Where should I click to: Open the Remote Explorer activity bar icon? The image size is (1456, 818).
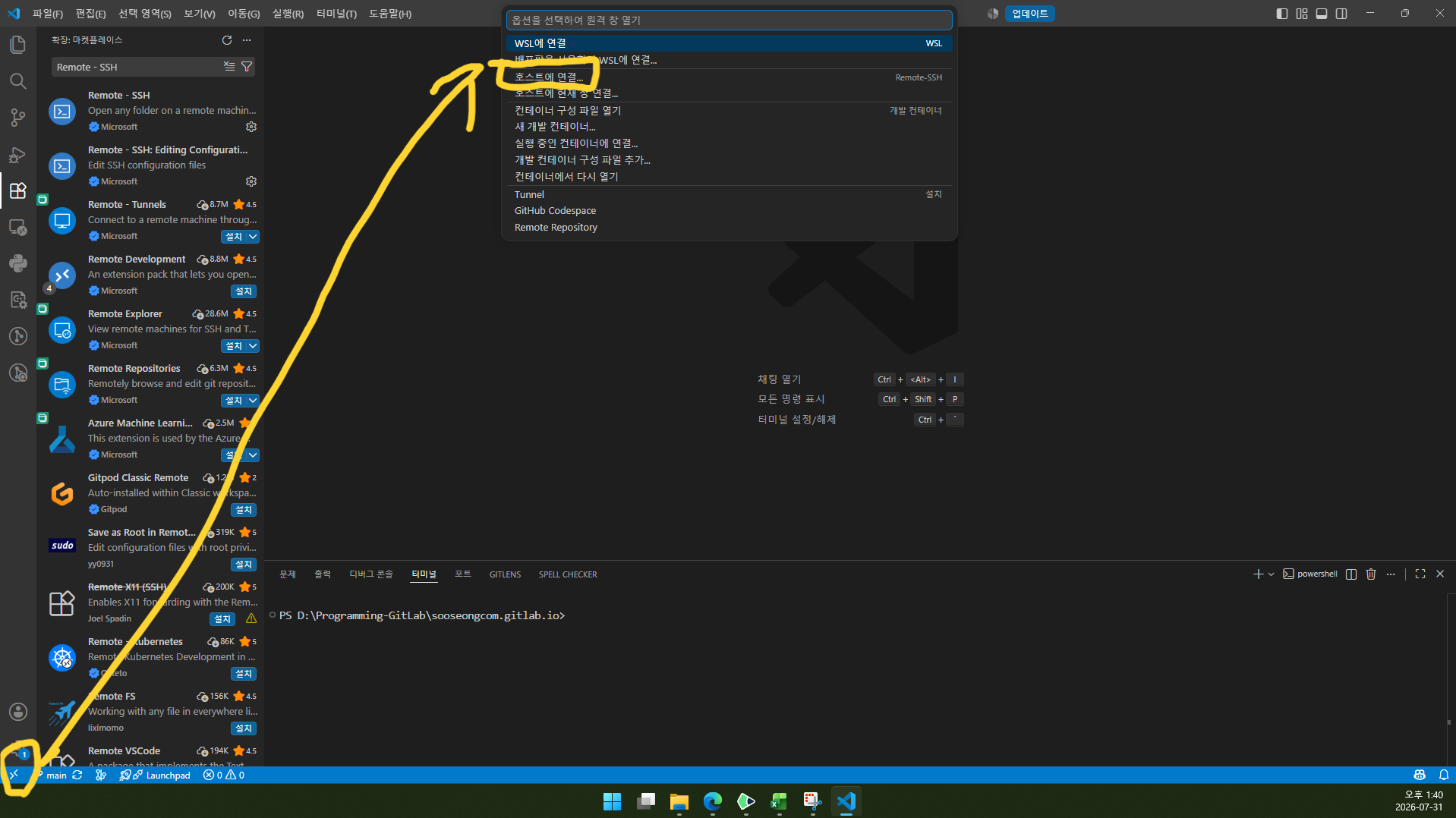tap(18, 227)
